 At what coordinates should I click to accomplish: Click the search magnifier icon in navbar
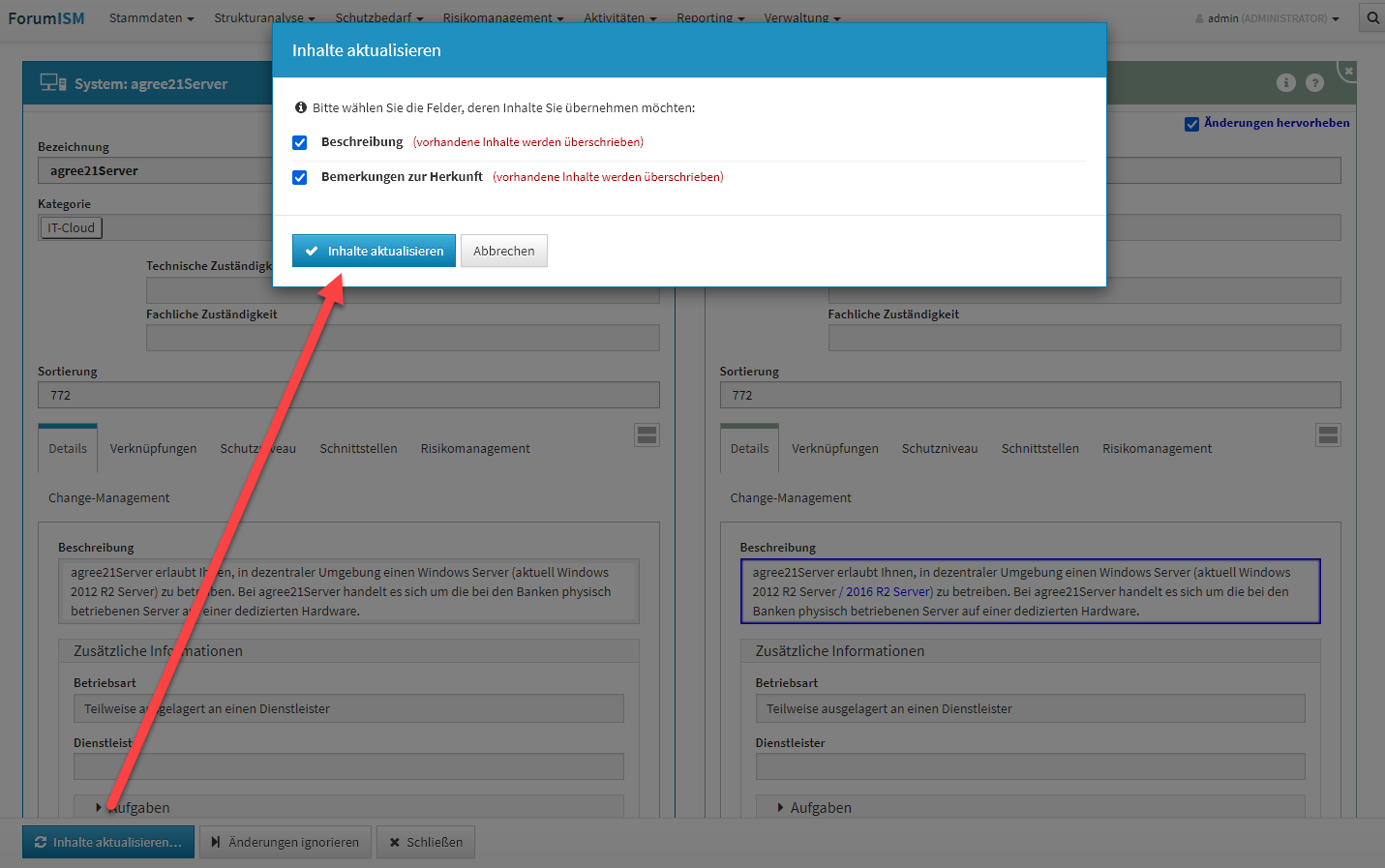[x=1373, y=17]
